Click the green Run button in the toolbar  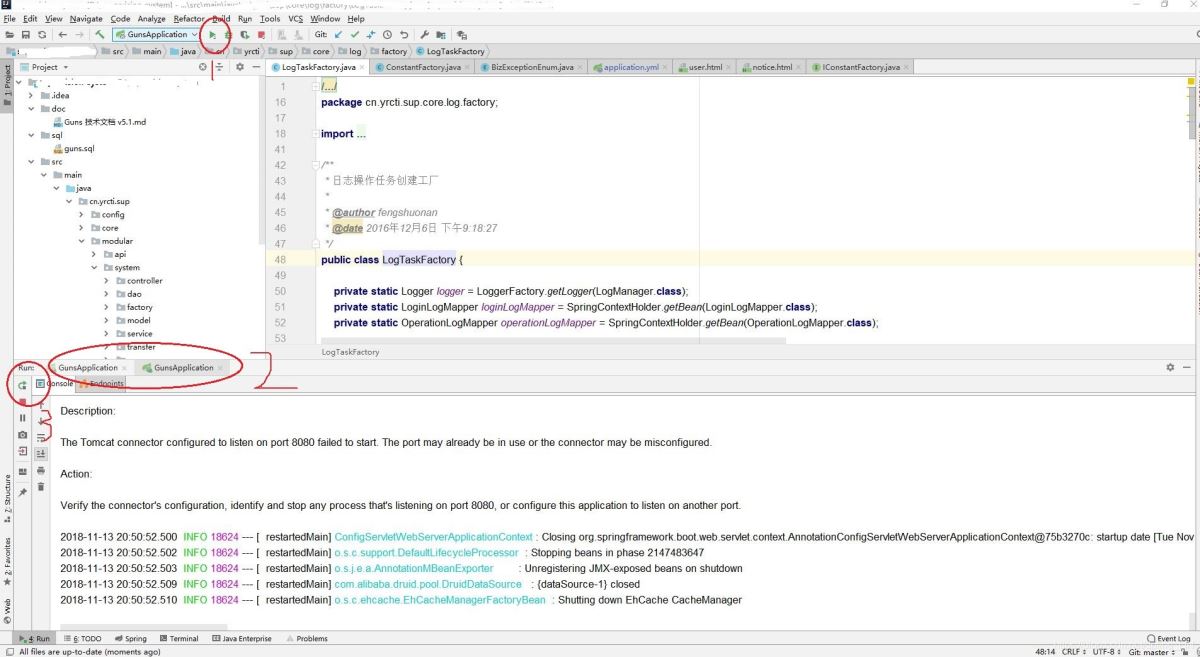(x=212, y=34)
